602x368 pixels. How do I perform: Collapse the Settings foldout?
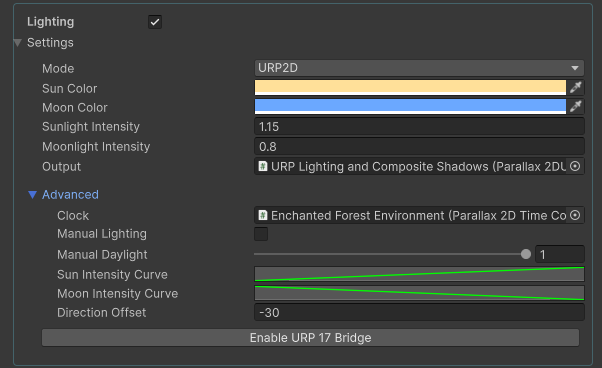17,43
